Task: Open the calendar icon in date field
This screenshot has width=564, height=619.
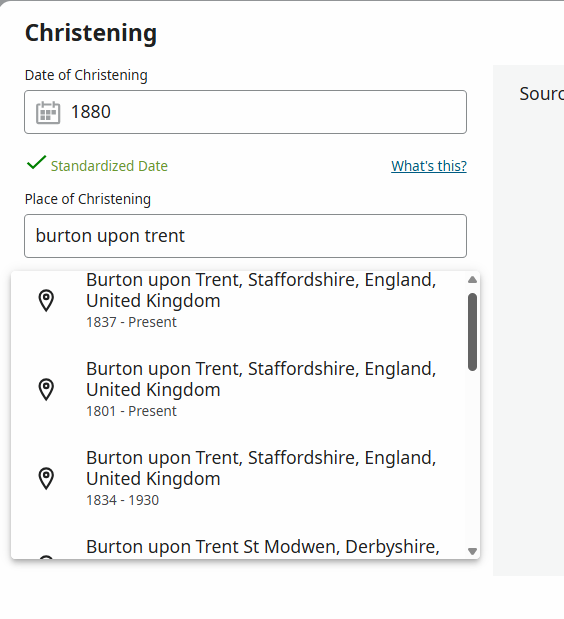Action: tap(48, 113)
